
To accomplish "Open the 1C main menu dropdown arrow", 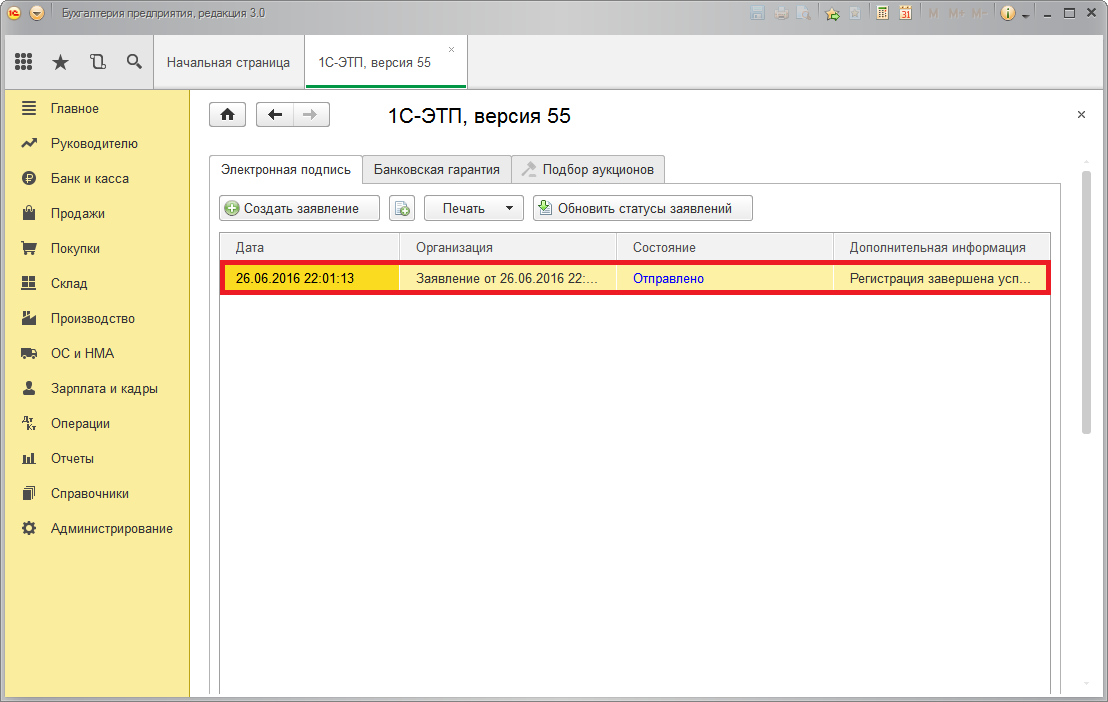I will coord(37,13).
